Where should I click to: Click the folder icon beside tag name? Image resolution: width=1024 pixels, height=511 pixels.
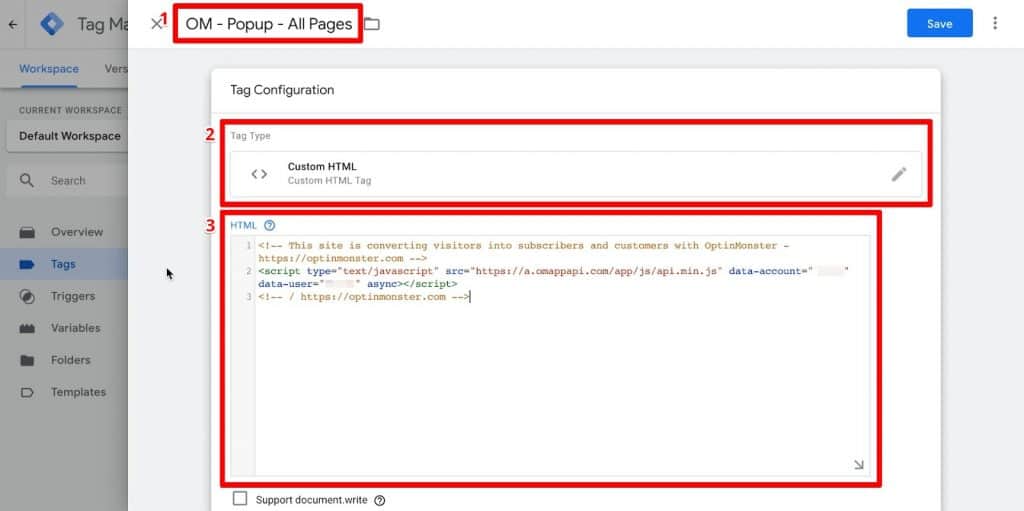(x=372, y=24)
